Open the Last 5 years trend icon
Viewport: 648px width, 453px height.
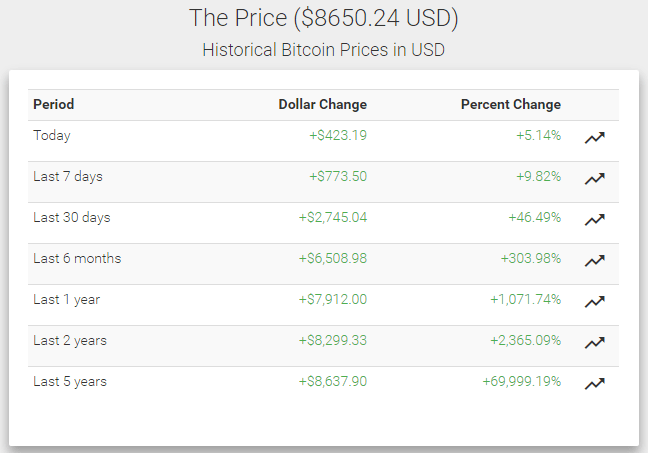595,383
